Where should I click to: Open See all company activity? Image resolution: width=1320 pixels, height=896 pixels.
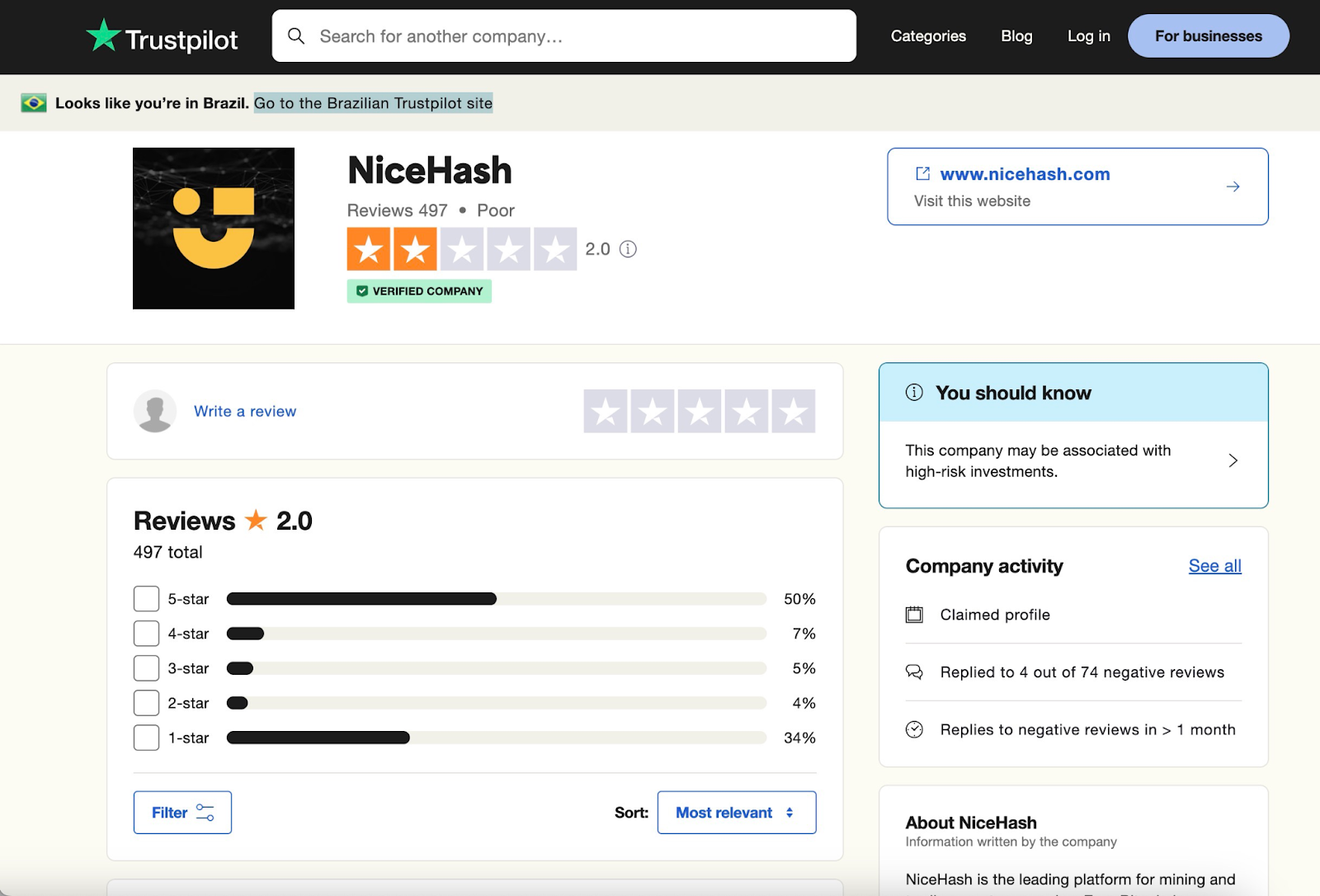point(1215,566)
